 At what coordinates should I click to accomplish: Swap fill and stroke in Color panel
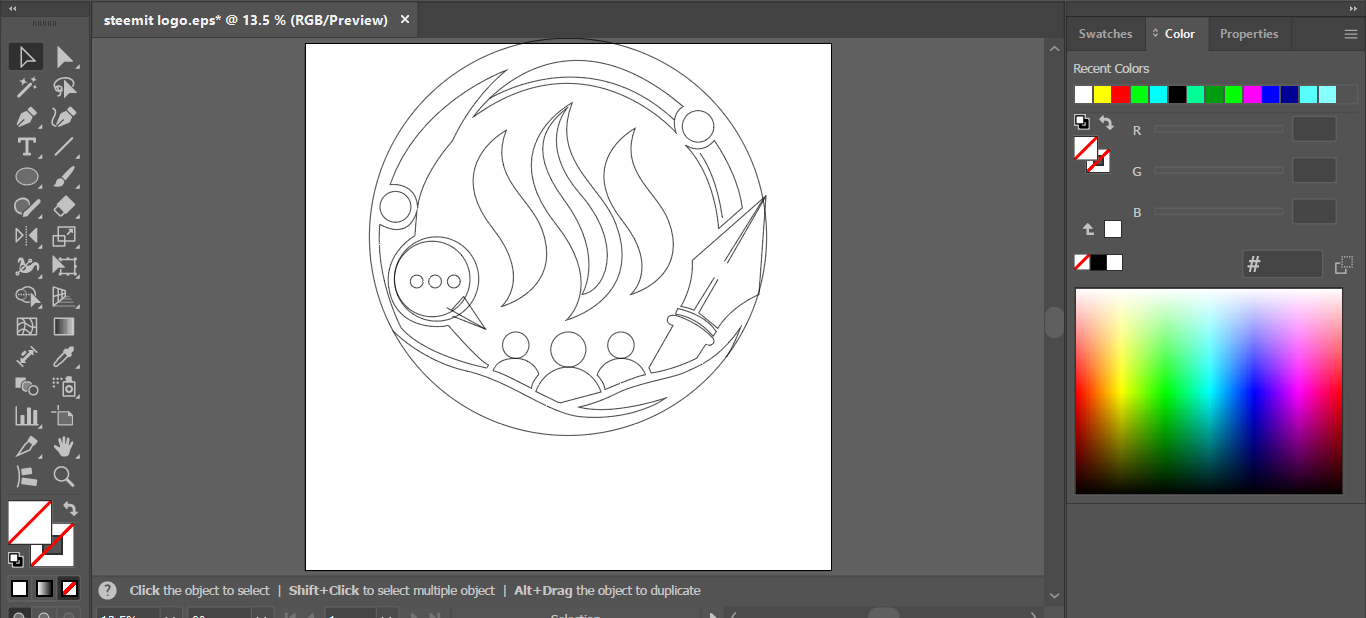(1107, 122)
